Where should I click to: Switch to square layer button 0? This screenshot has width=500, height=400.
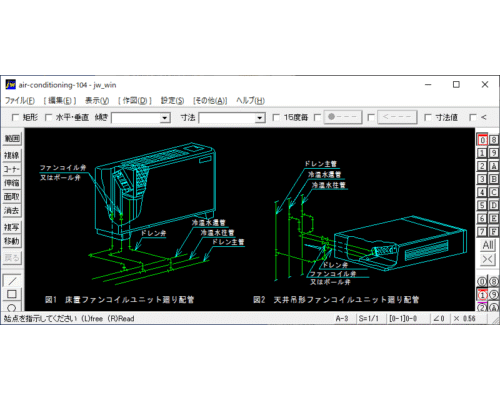point(482,140)
